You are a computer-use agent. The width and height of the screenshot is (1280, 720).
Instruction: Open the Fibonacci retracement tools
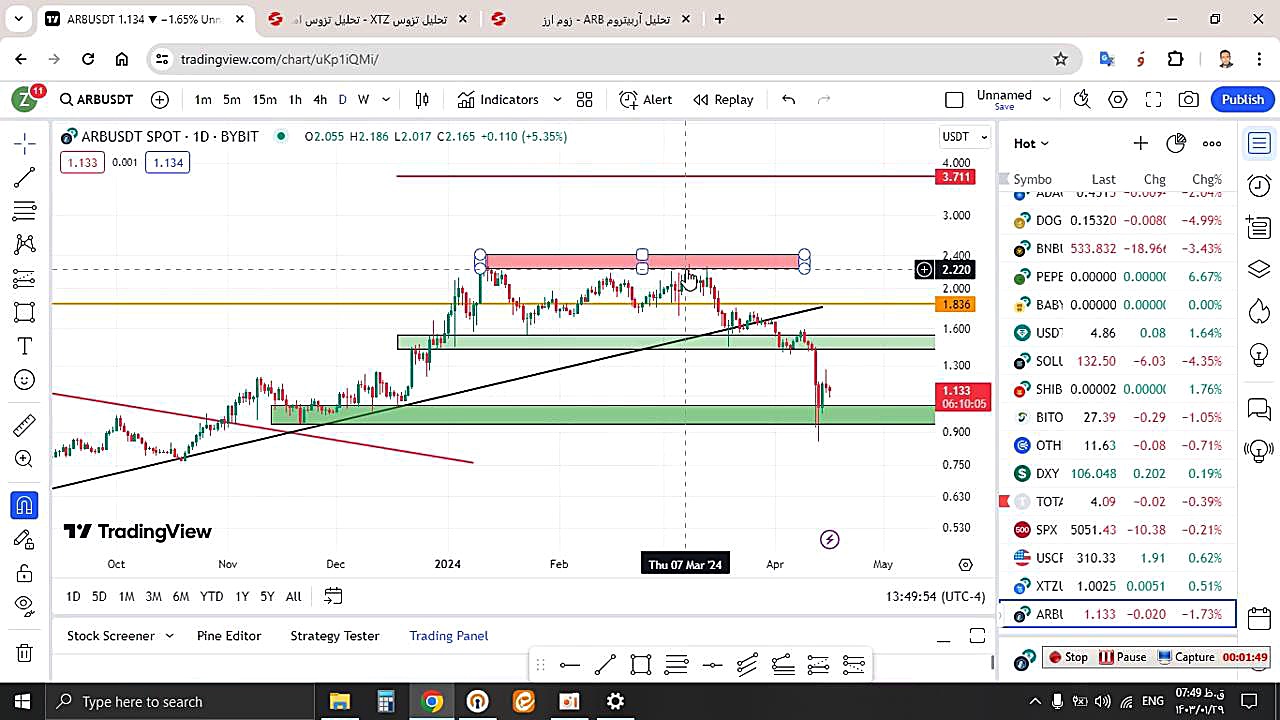[x=25, y=211]
